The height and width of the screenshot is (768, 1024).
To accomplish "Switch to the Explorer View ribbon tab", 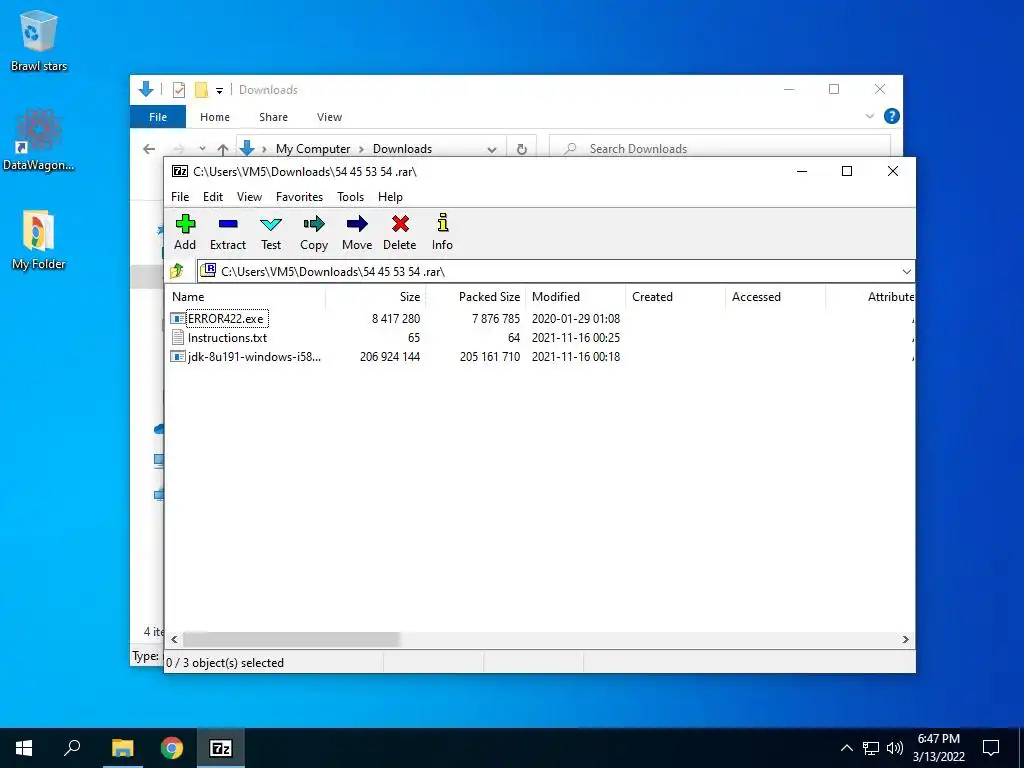I will coord(329,117).
